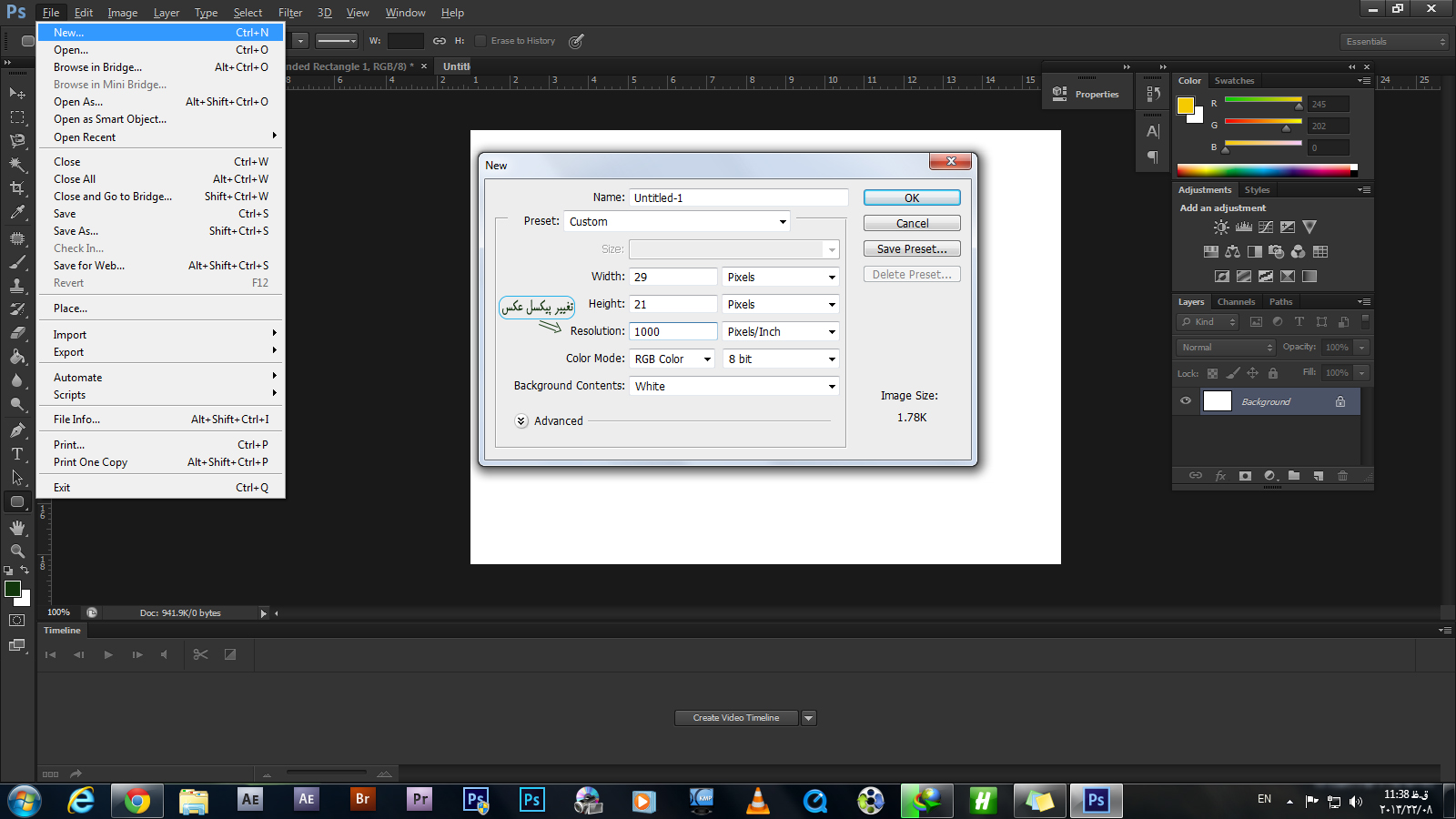Select the Zoom tool in toolbox
The width and height of the screenshot is (1456, 819).
point(17,551)
